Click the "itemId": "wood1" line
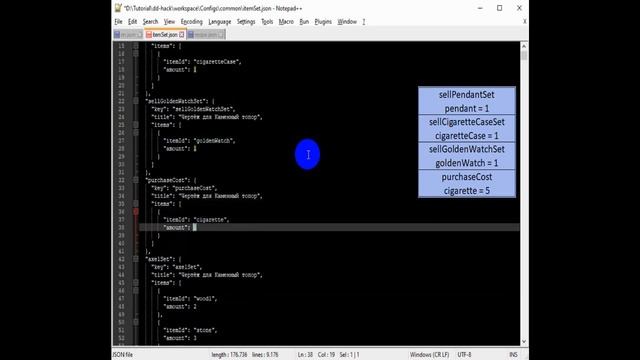The width and height of the screenshot is (640, 360). 190,298
